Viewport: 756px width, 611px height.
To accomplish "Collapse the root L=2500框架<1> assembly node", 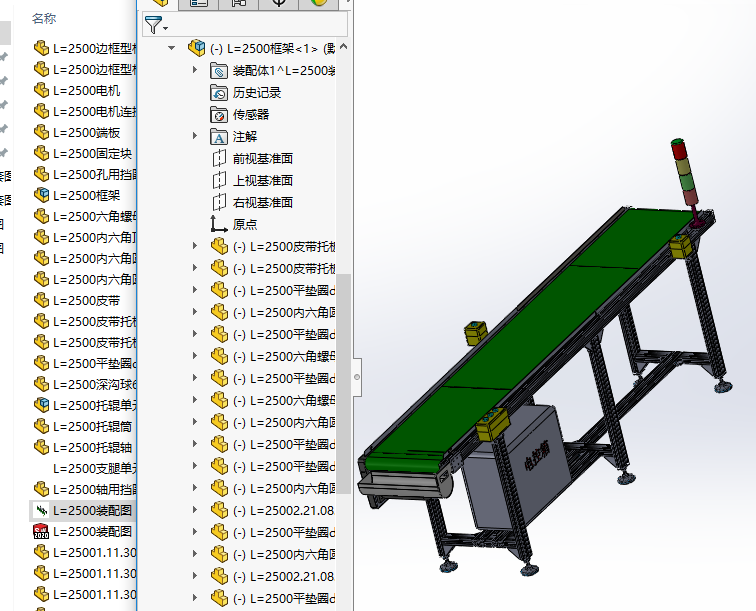I will pyautogui.click(x=171, y=48).
